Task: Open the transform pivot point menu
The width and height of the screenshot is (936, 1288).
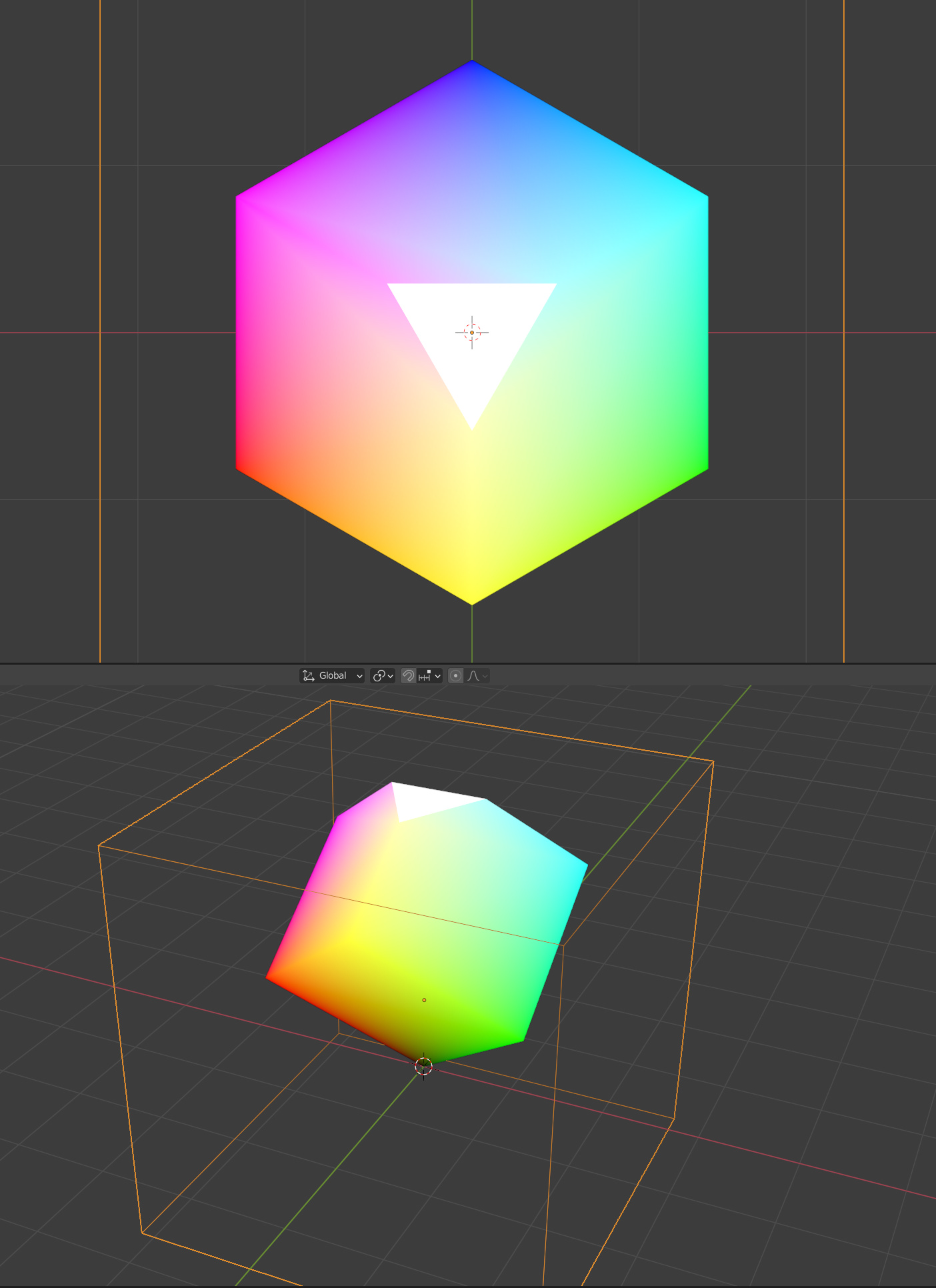Action: click(383, 676)
